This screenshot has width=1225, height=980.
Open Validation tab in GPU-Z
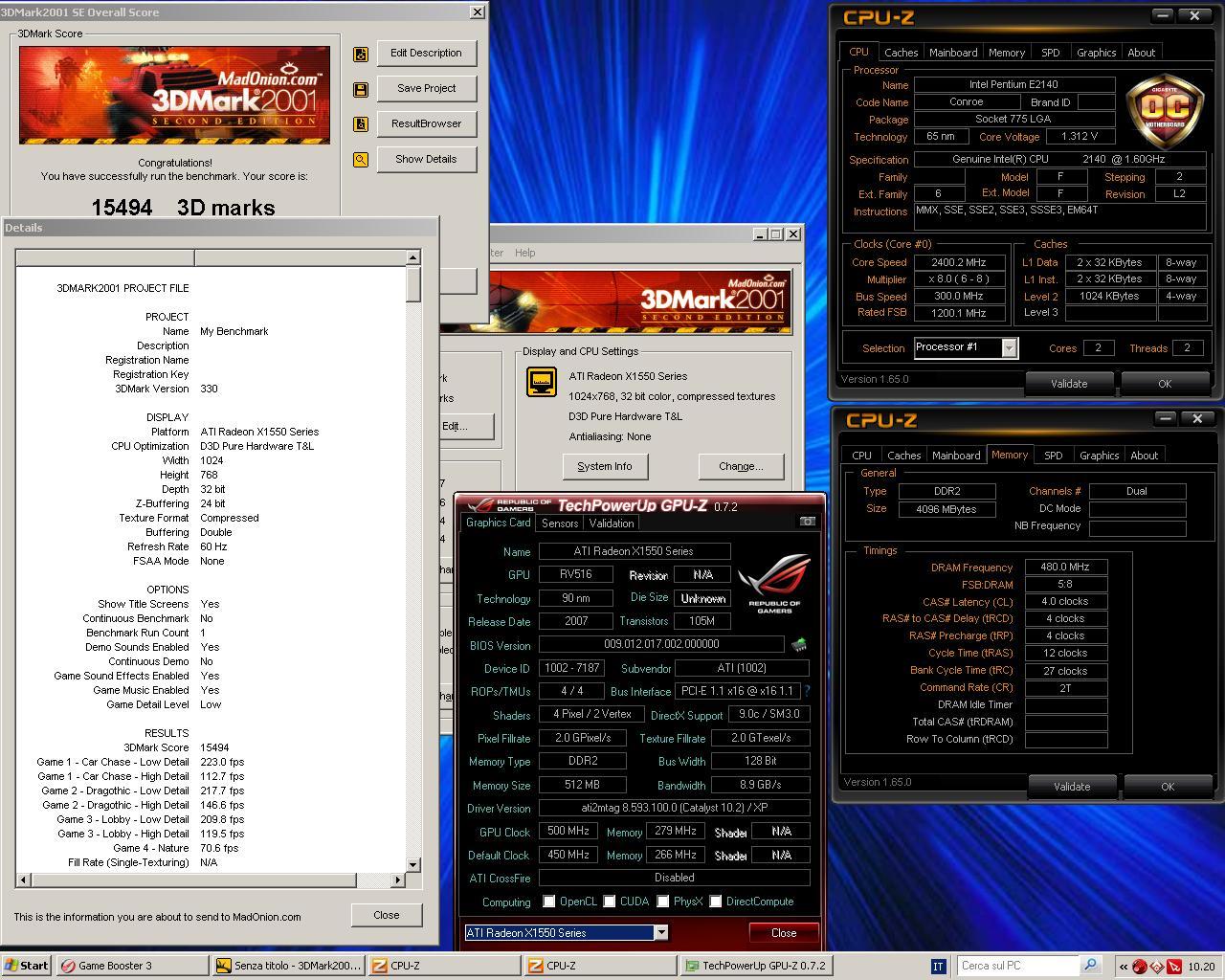(612, 523)
